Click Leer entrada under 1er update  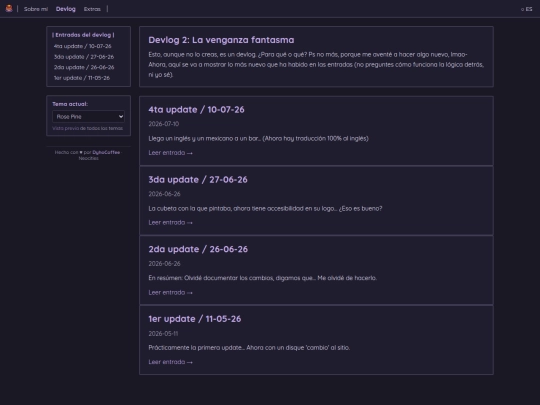click(x=170, y=362)
